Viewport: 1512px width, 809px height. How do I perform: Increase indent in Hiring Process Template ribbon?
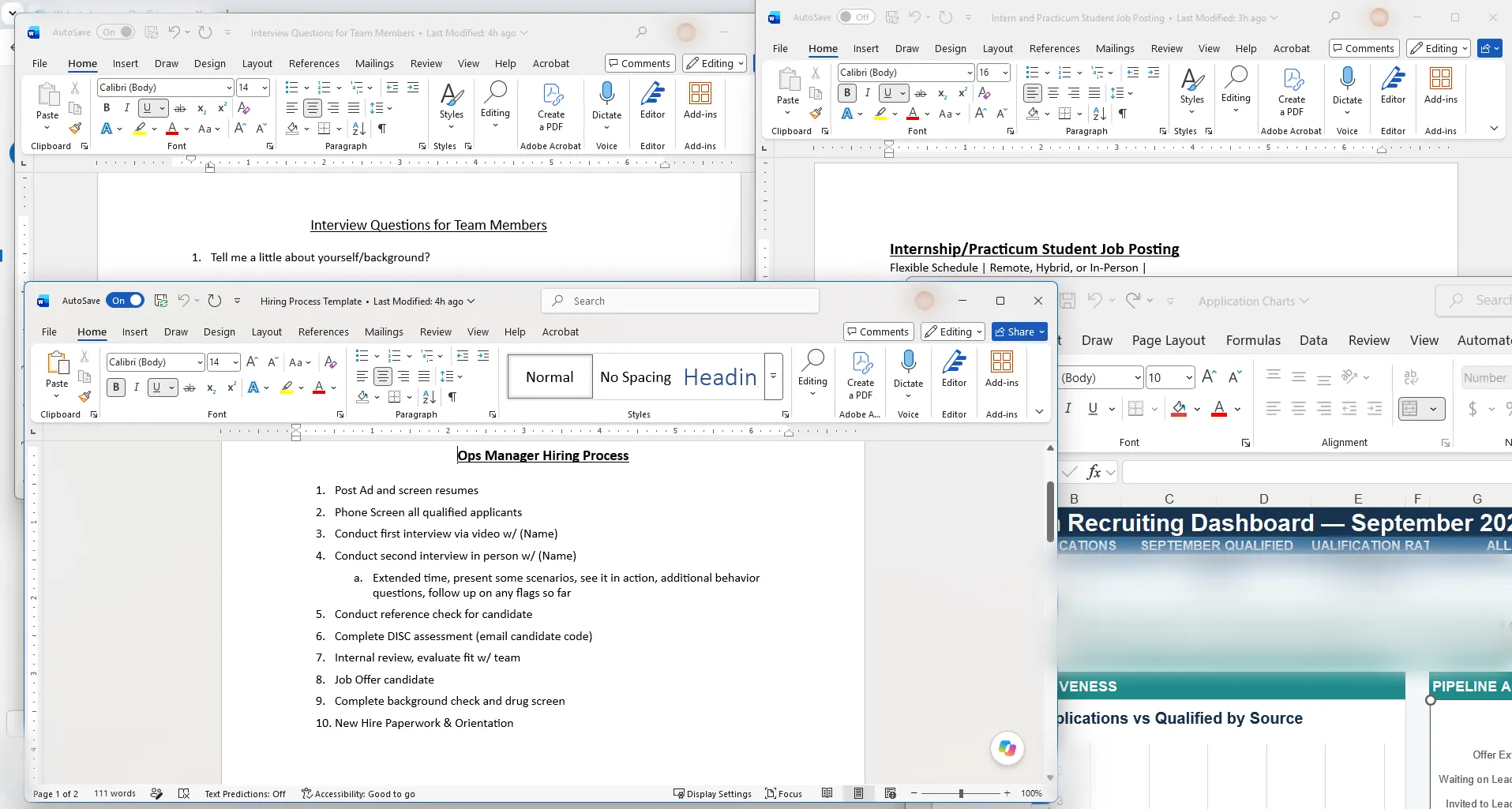point(483,356)
